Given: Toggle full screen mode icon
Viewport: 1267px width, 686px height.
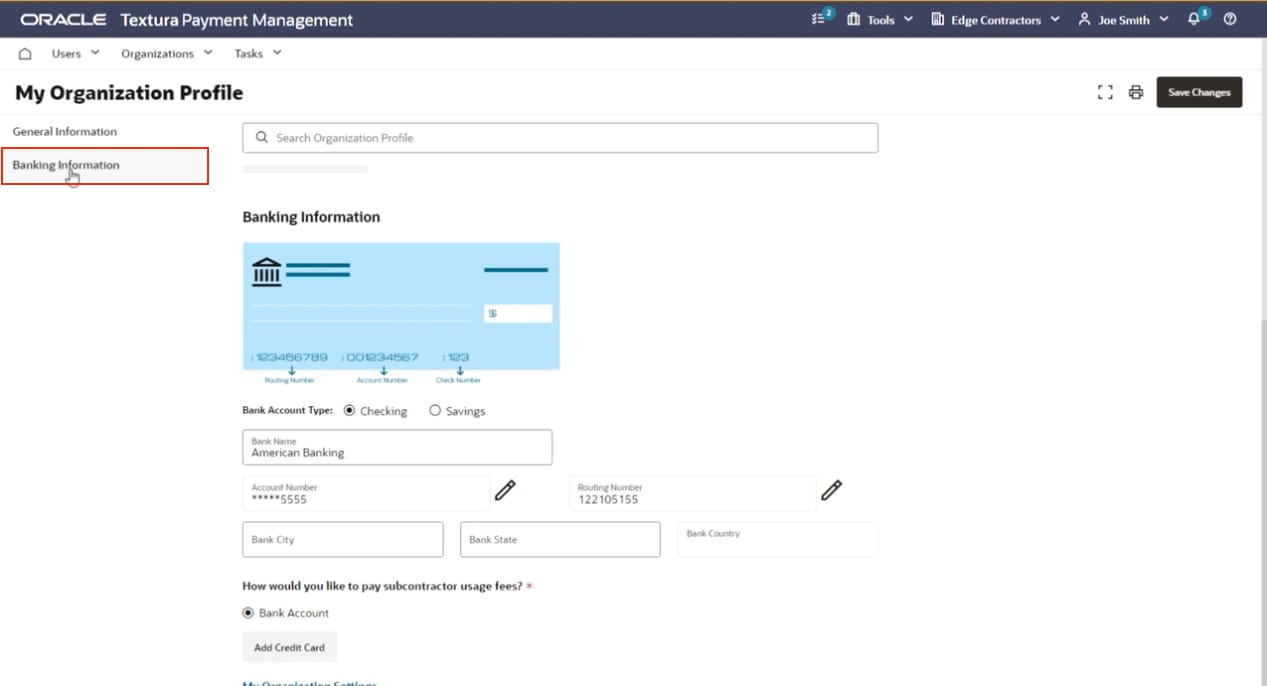Looking at the screenshot, I should (x=1105, y=92).
